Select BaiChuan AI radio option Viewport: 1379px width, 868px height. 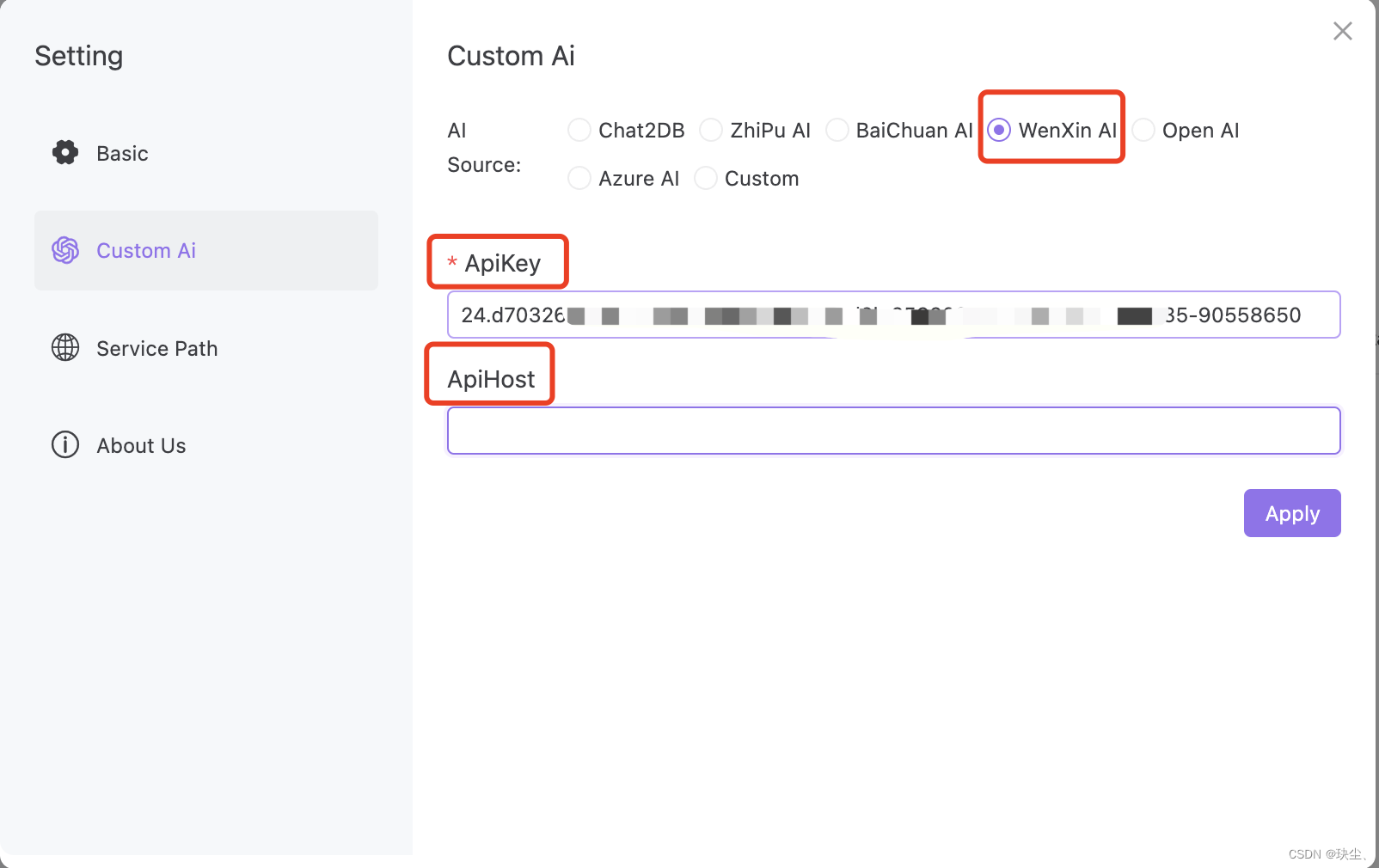pyautogui.click(x=837, y=131)
